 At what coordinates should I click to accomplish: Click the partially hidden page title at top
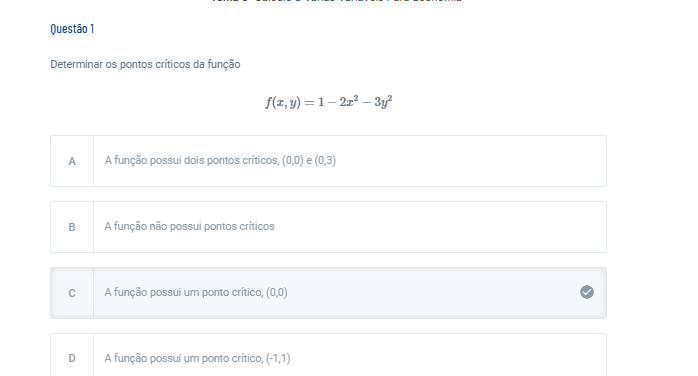click(x=337, y=1)
